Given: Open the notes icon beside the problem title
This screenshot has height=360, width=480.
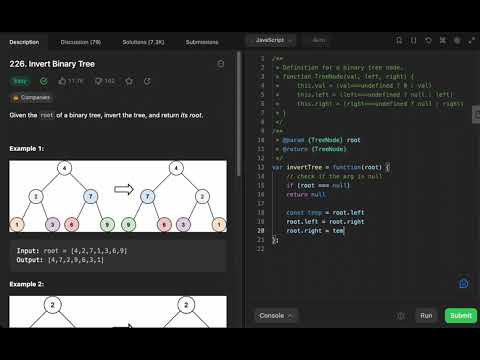Looking at the screenshot, I should click(x=220, y=64).
